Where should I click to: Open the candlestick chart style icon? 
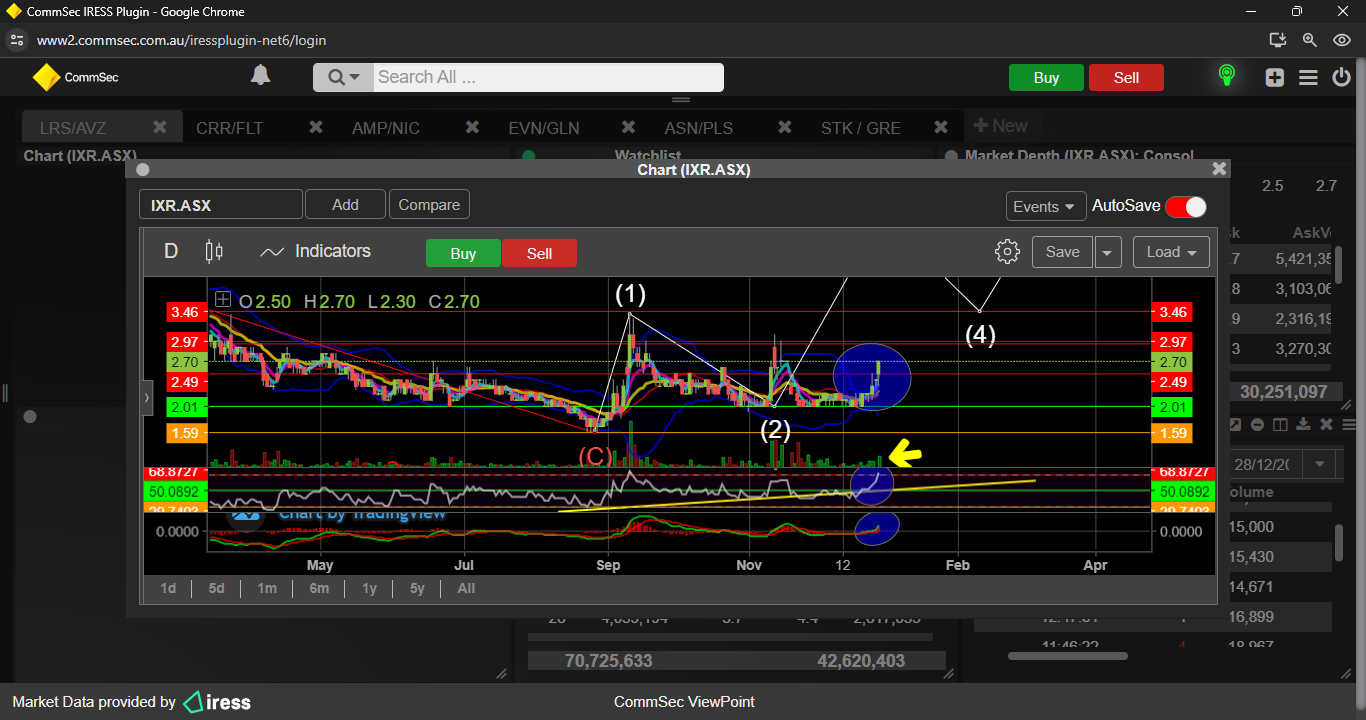[x=214, y=252]
